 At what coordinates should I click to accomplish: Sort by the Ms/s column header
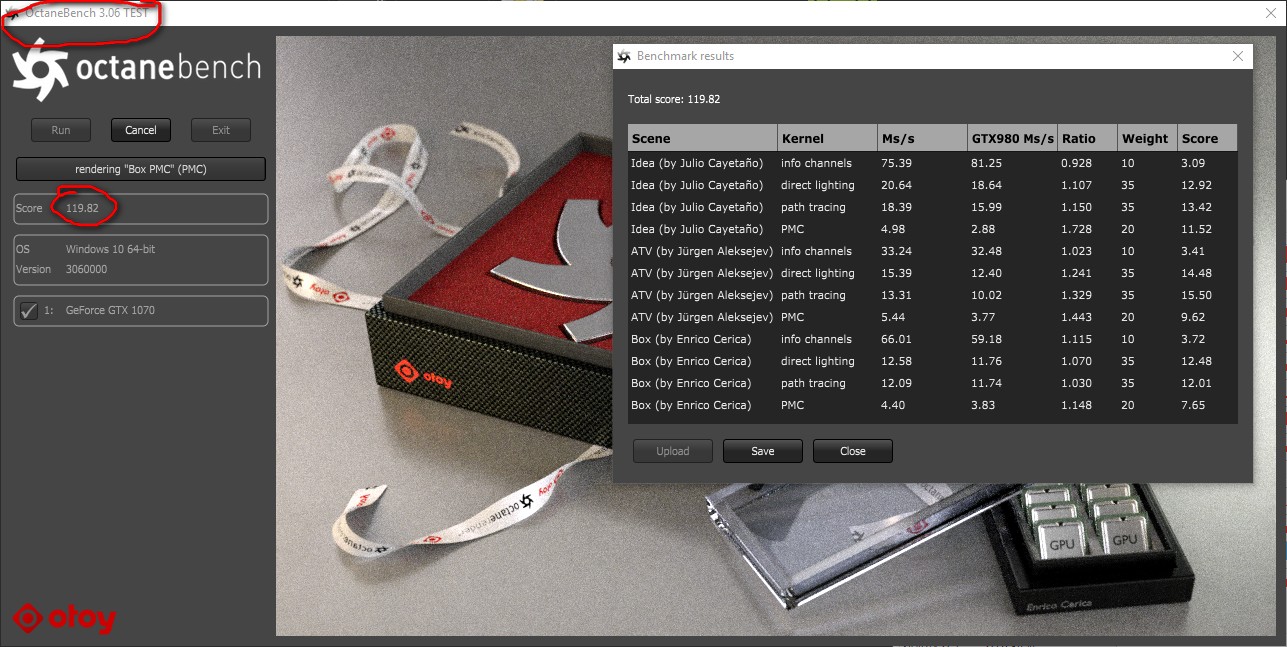[x=922, y=138]
